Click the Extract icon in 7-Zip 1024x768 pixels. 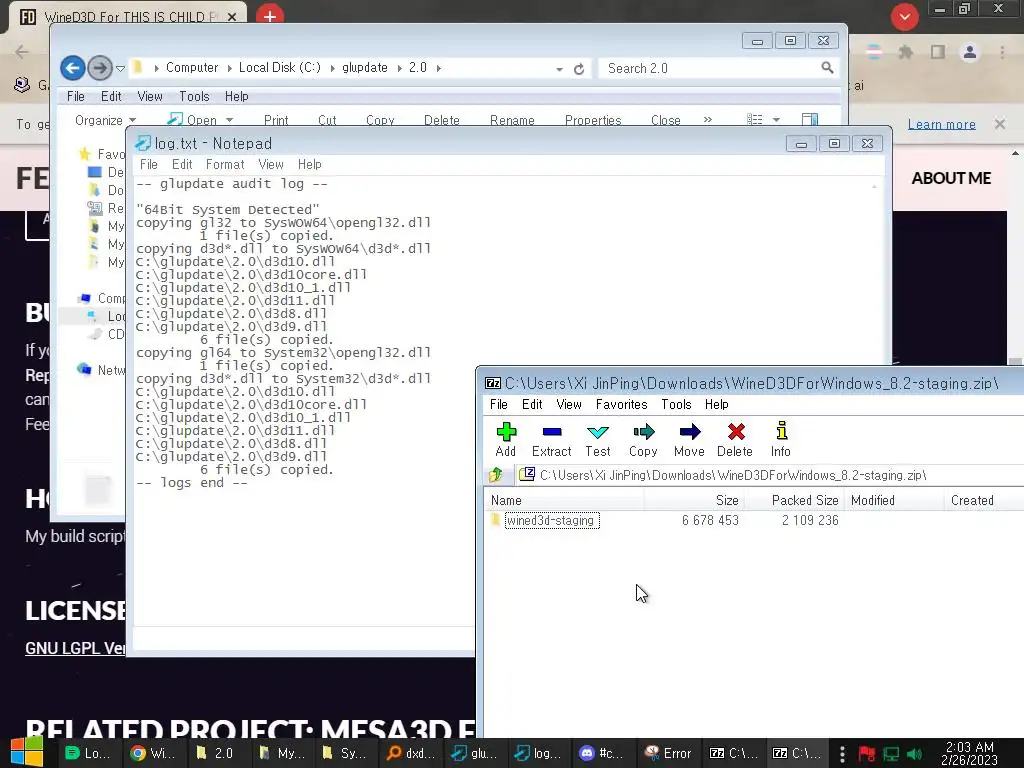(x=552, y=432)
